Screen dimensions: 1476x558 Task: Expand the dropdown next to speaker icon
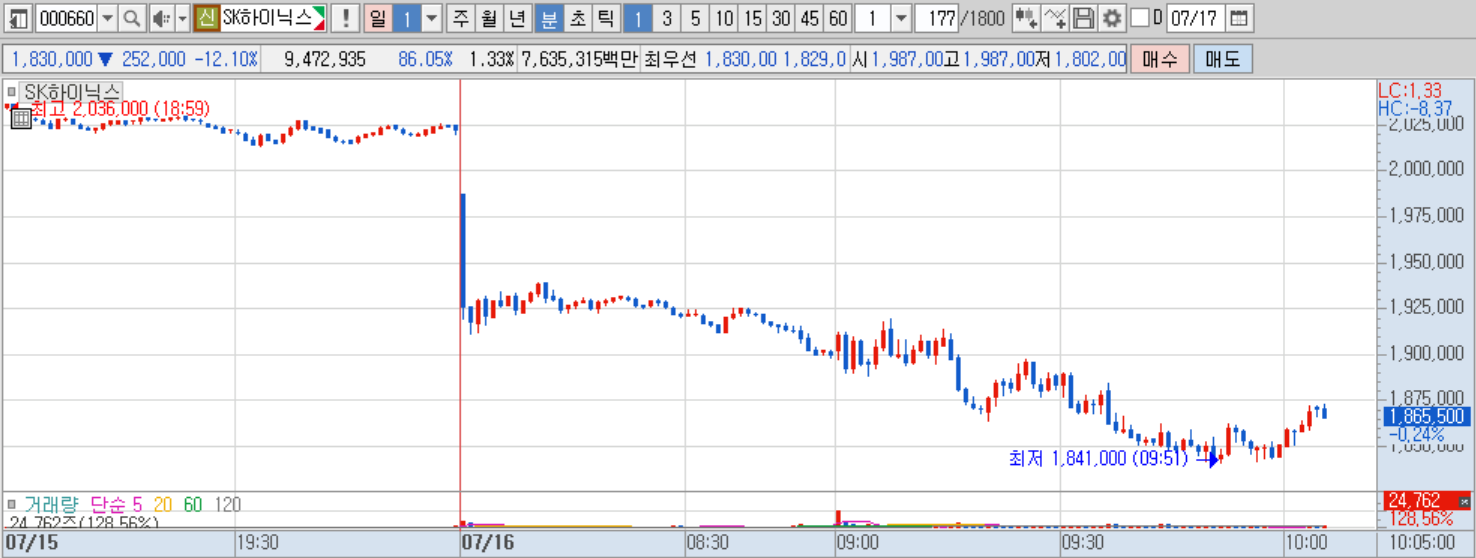pyautogui.click(x=182, y=18)
